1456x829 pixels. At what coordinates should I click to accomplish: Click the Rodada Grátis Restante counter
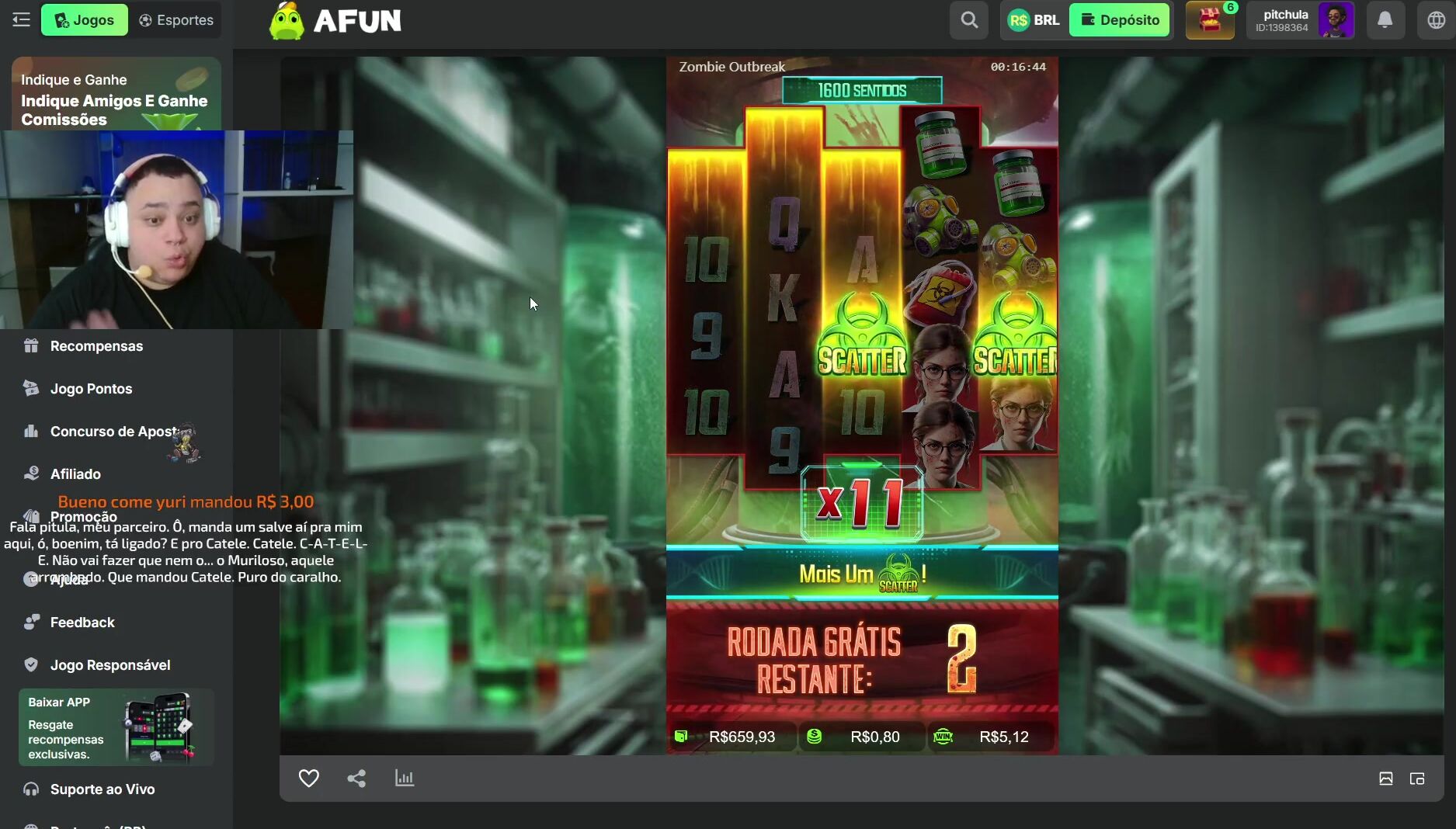point(852,659)
